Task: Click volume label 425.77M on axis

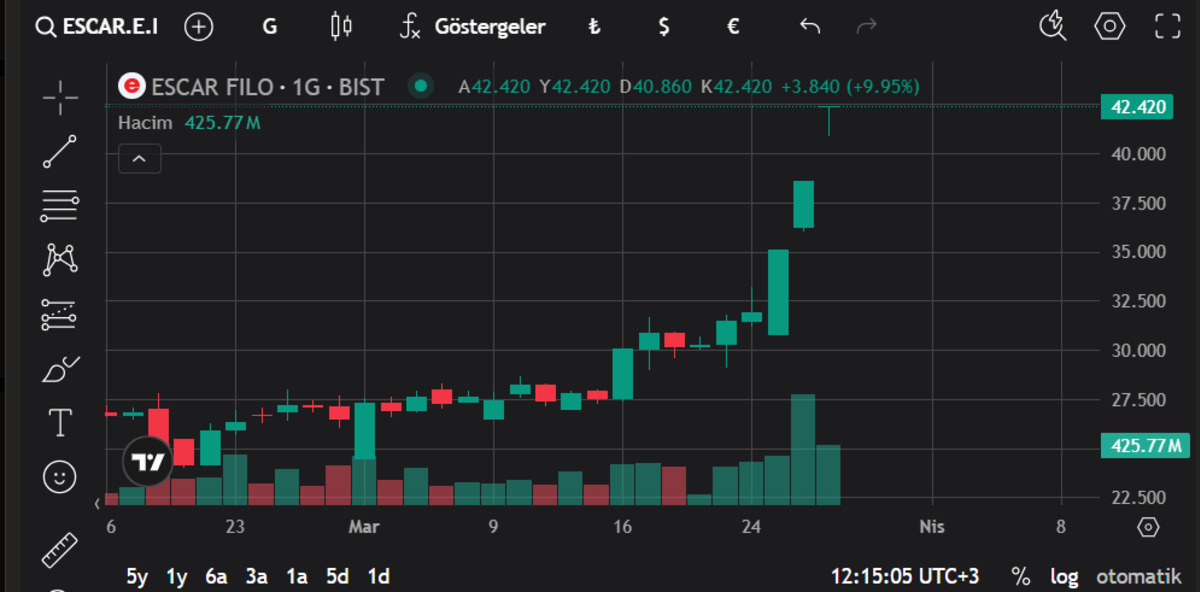Action: coord(1144,446)
